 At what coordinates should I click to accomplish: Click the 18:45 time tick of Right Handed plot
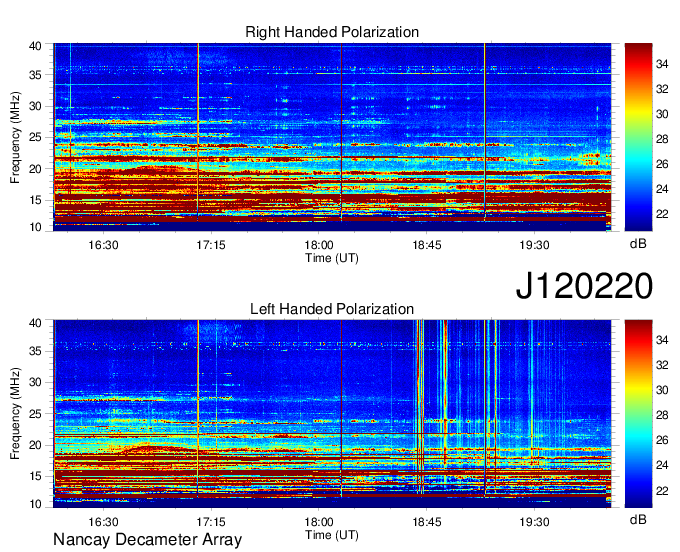click(426, 245)
